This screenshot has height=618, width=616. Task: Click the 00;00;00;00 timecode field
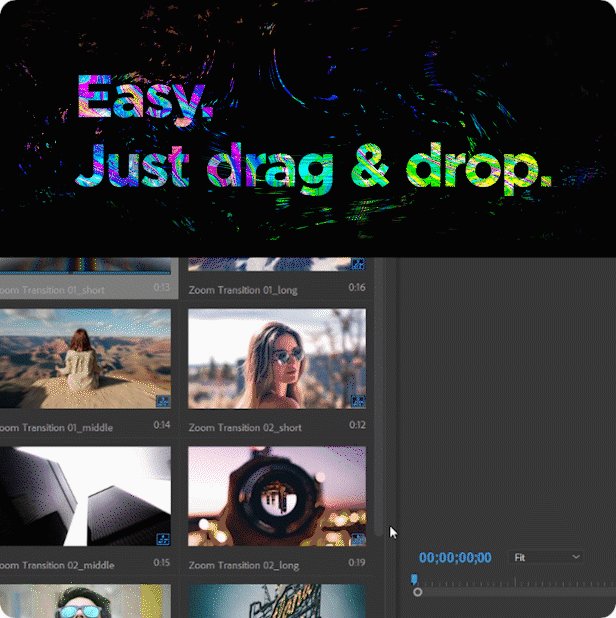(455, 558)
